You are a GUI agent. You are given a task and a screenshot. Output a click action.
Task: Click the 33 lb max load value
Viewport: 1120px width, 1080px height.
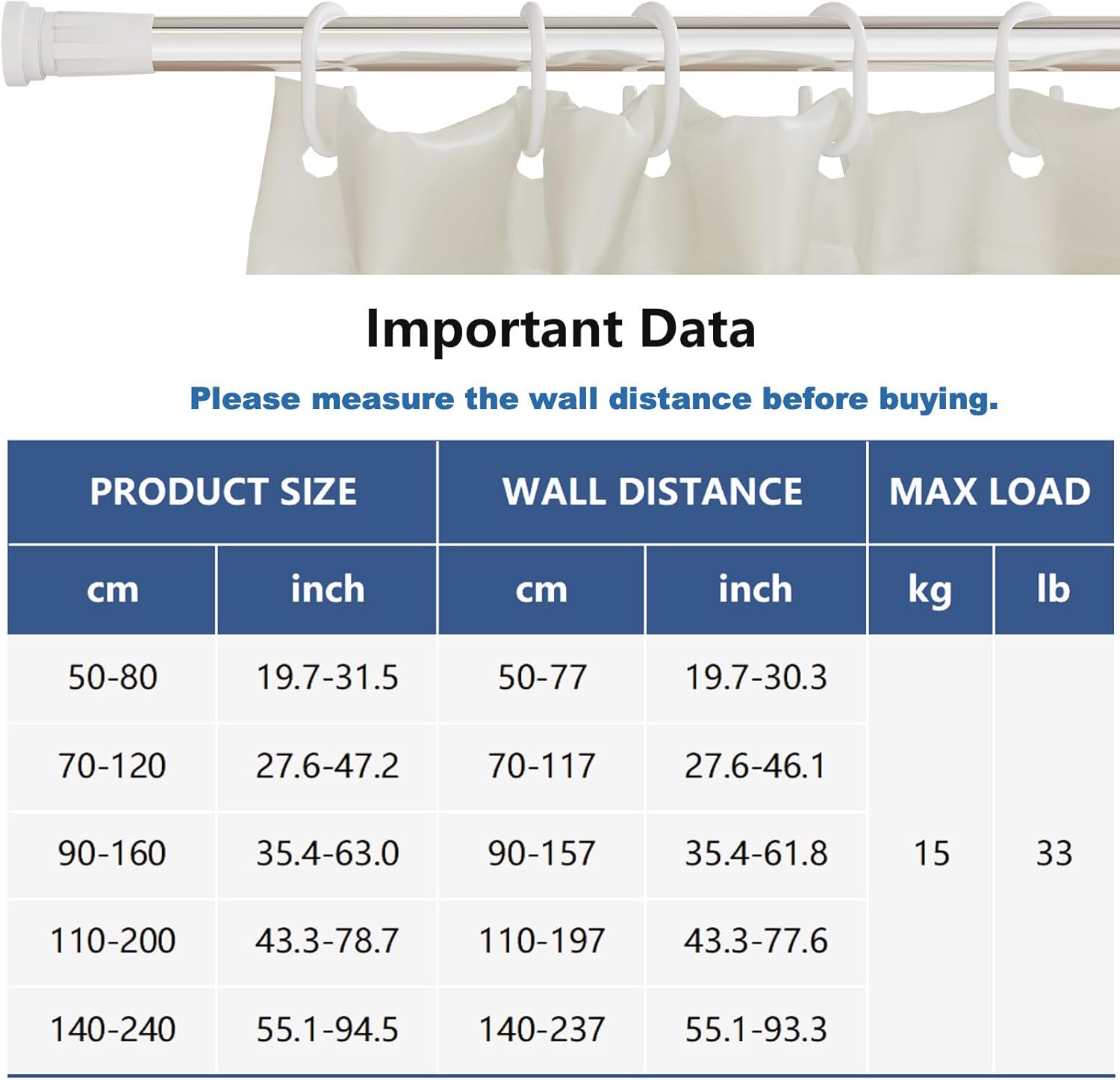(1054, 853)
